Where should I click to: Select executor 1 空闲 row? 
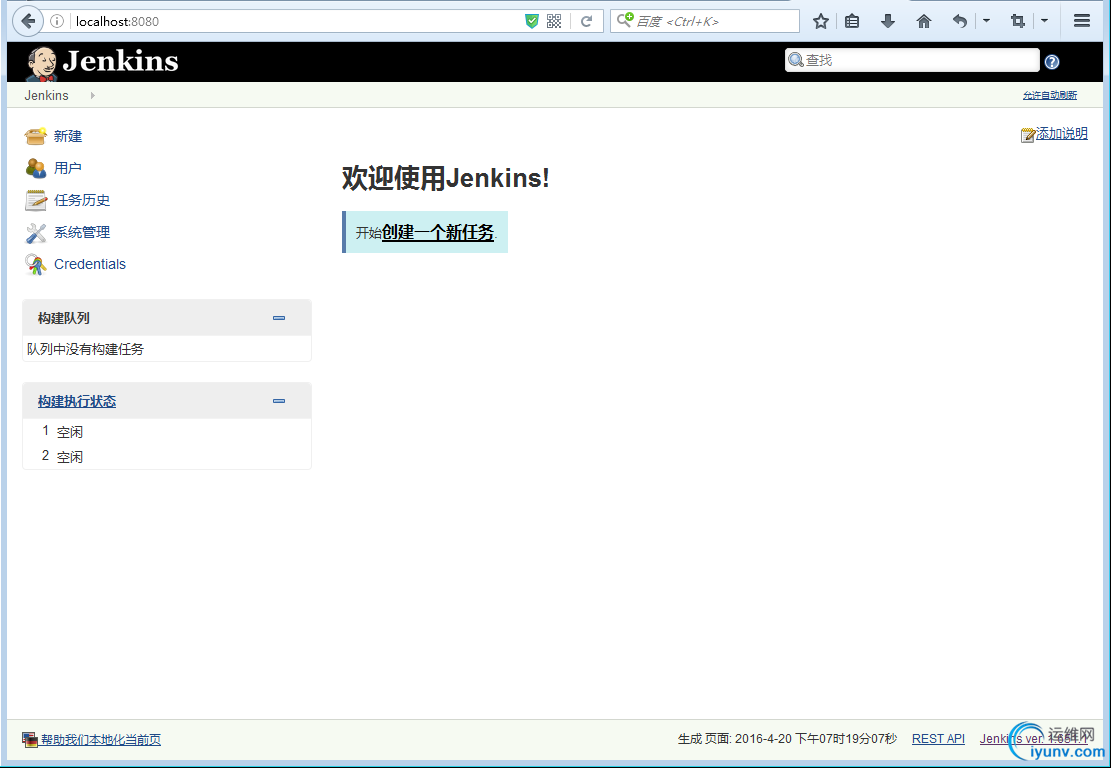point(167,431)
